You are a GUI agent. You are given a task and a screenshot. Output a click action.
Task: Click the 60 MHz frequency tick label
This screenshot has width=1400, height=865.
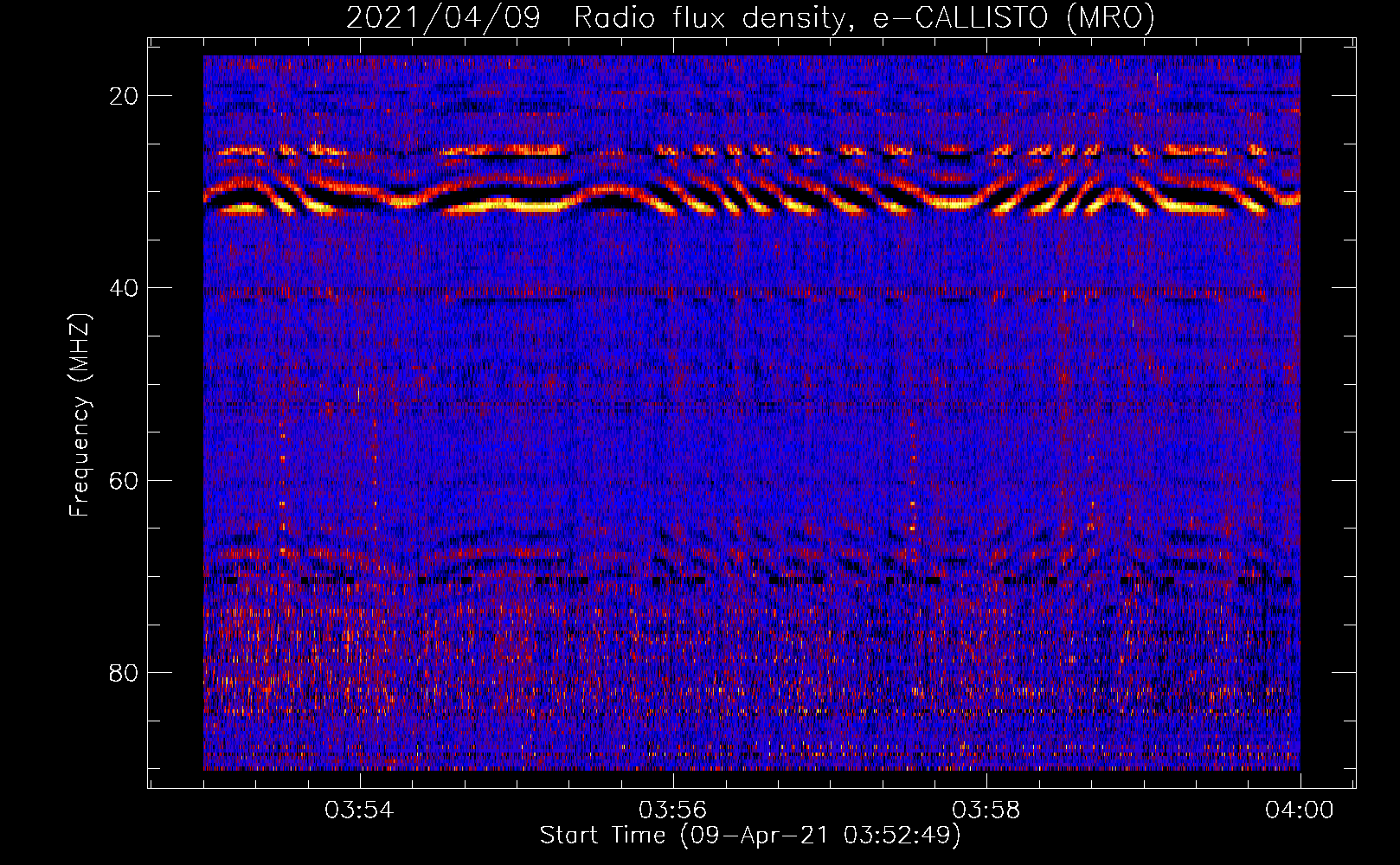[x=125, y=480]
